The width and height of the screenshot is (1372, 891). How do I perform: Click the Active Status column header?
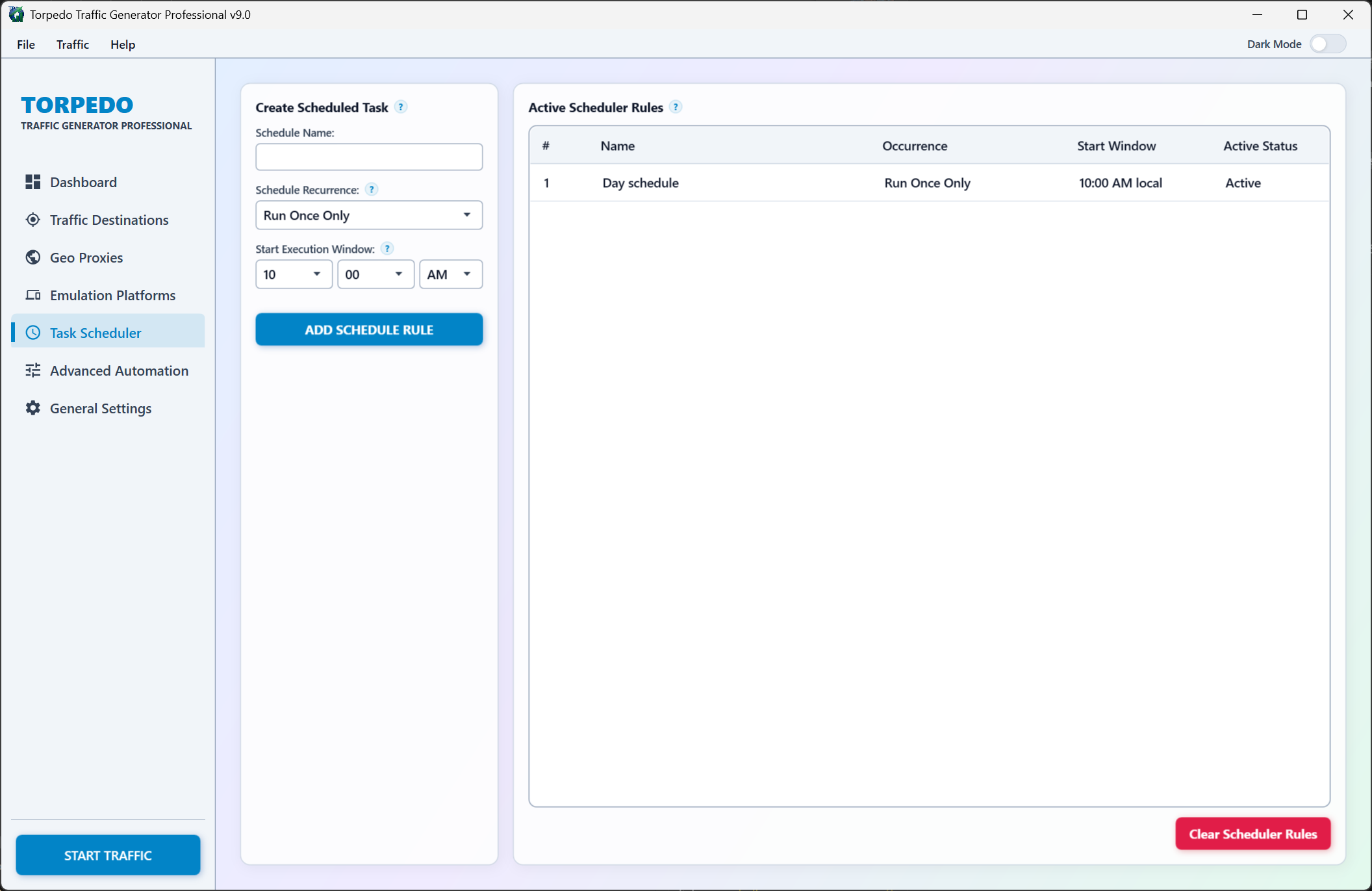(1260, 146)
